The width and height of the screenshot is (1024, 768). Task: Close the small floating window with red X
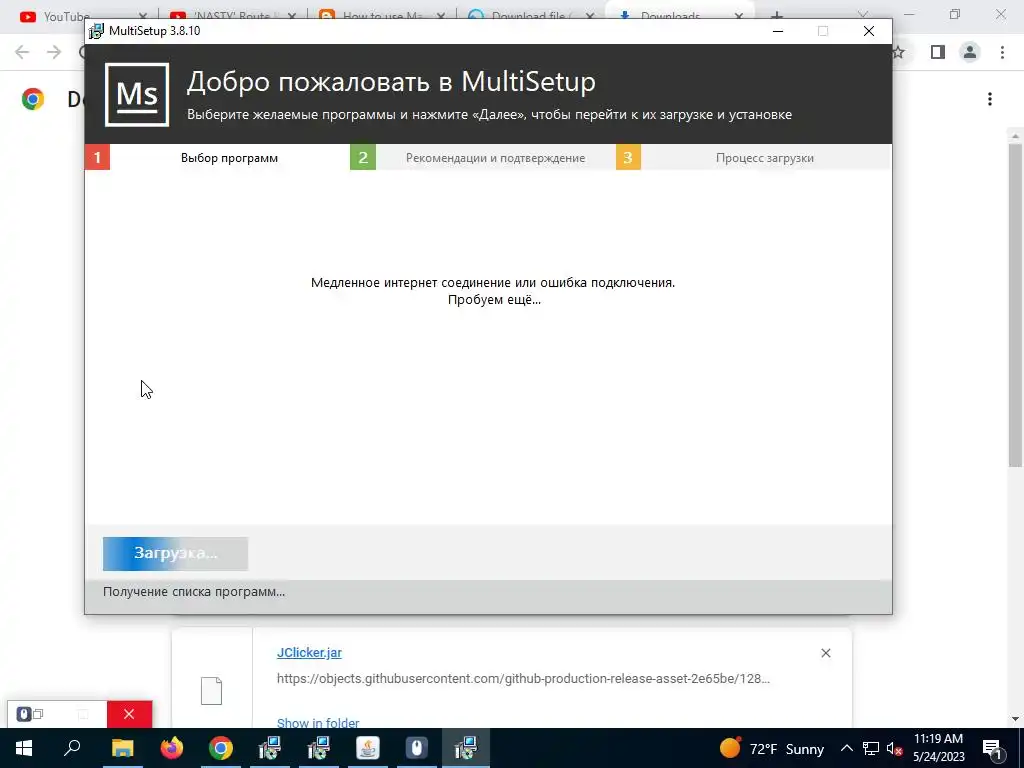129,714
